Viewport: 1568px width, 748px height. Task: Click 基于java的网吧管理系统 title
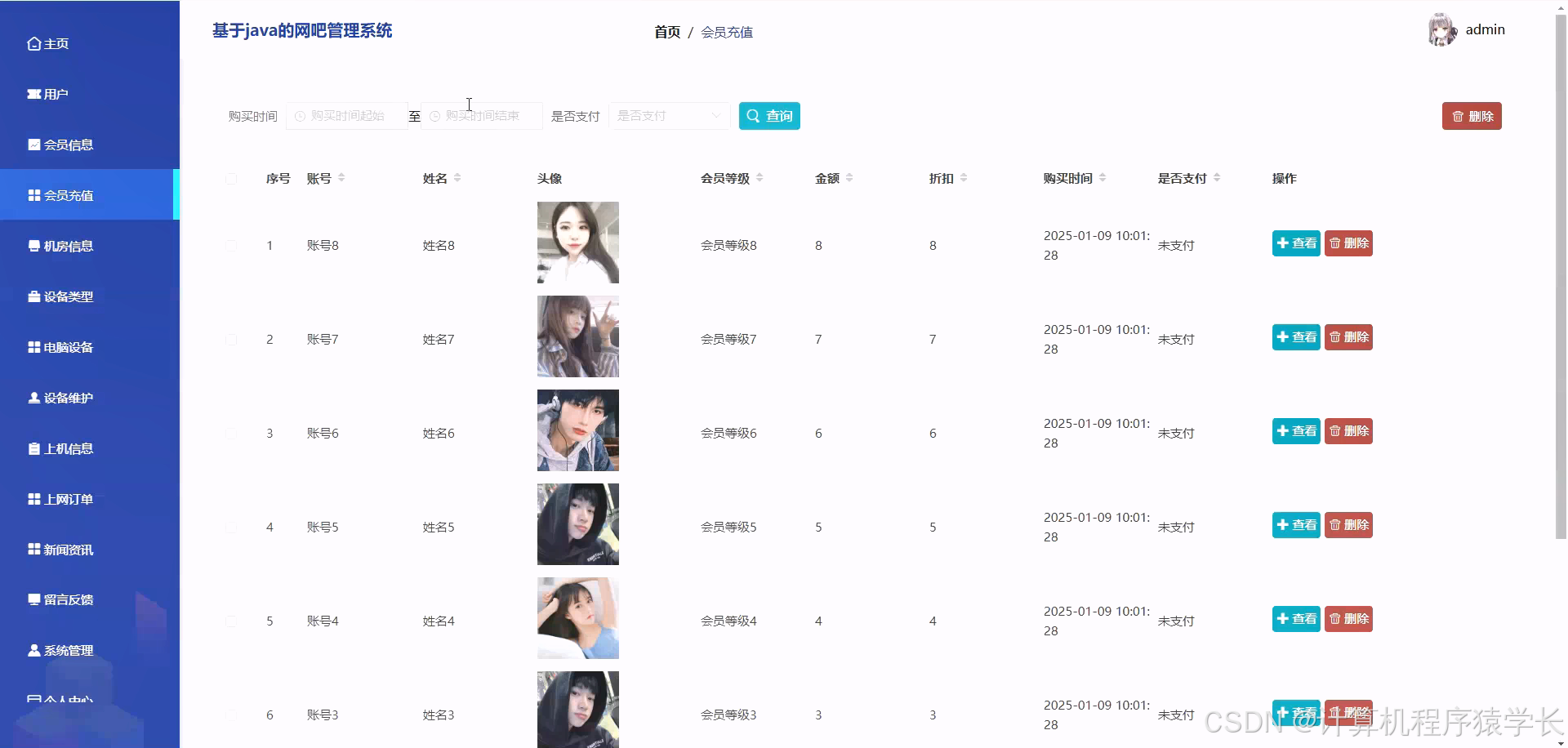pos(302,31)
